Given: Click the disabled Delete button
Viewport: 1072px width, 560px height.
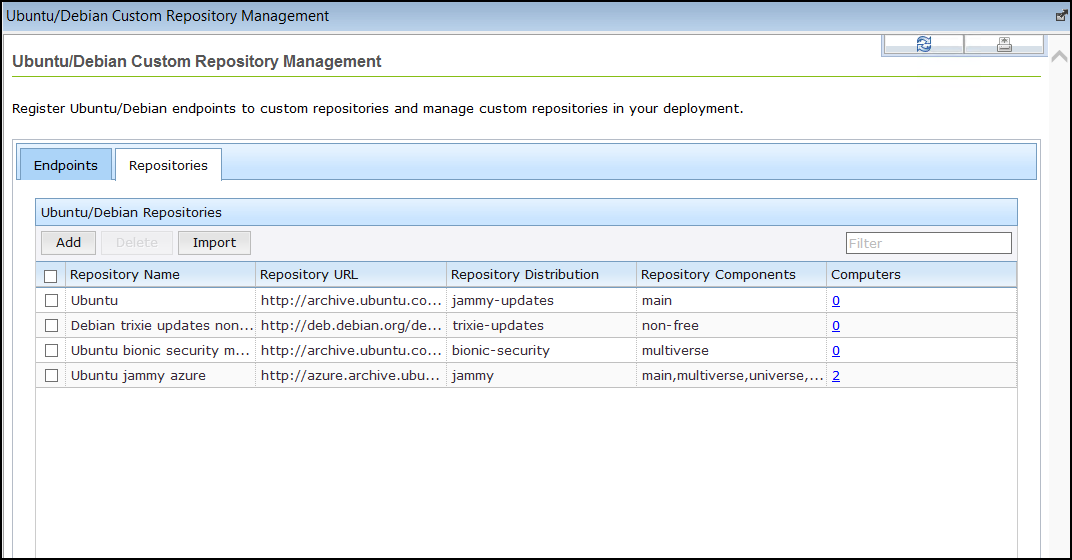Looking at the screenshot, I should [x=137, y=243].
